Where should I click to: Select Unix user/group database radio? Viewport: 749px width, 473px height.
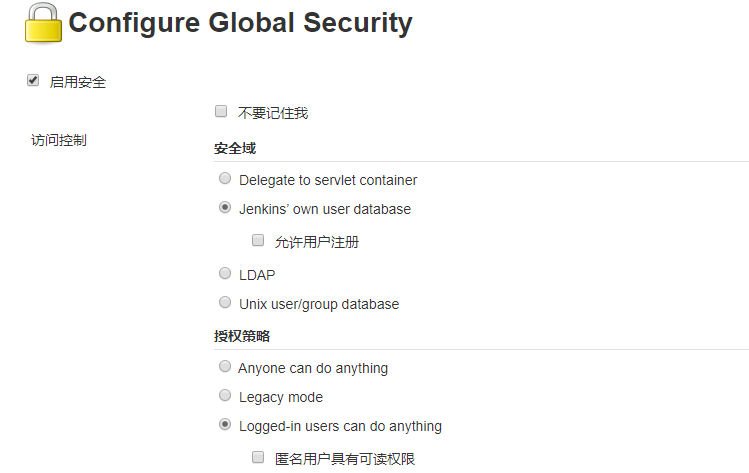[225, 302]
